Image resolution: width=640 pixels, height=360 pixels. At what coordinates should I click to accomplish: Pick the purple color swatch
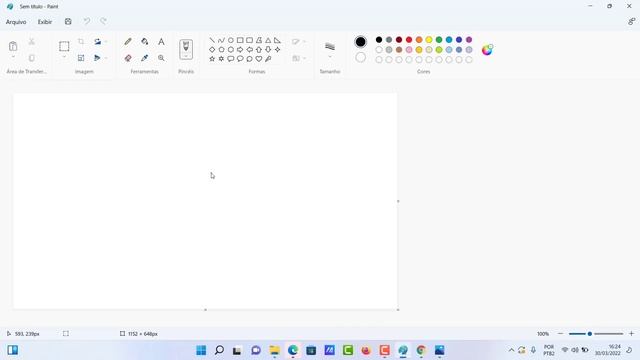469,40
